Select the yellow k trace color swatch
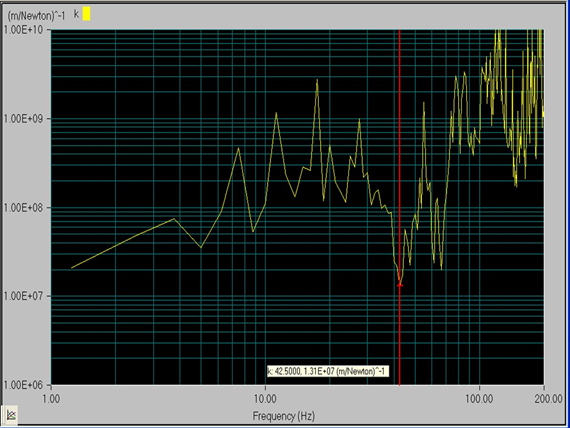Image resolution: width=570 pixels, height=428 pixels. pyautogui.click(x=87, y=14)
